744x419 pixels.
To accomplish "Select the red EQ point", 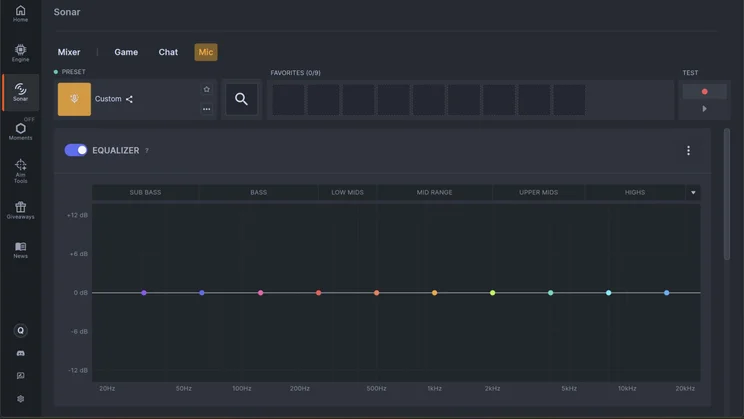I will pyautogui.click(x=318, y=293).
